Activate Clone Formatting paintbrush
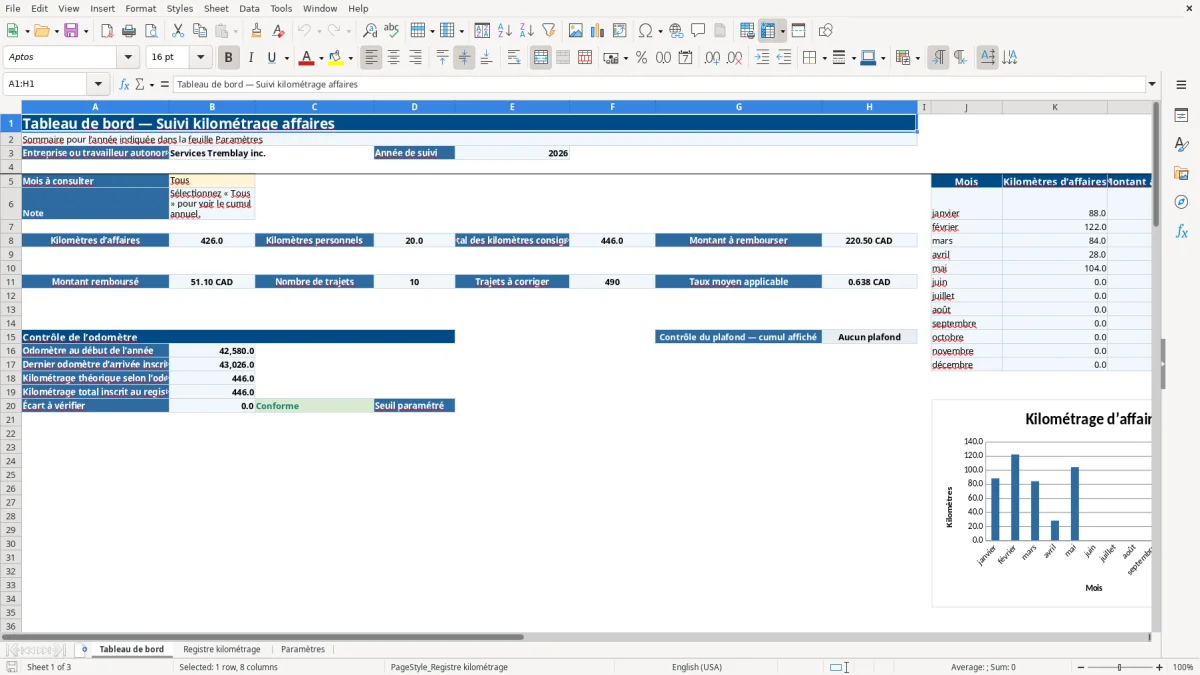 click(256, 31)
